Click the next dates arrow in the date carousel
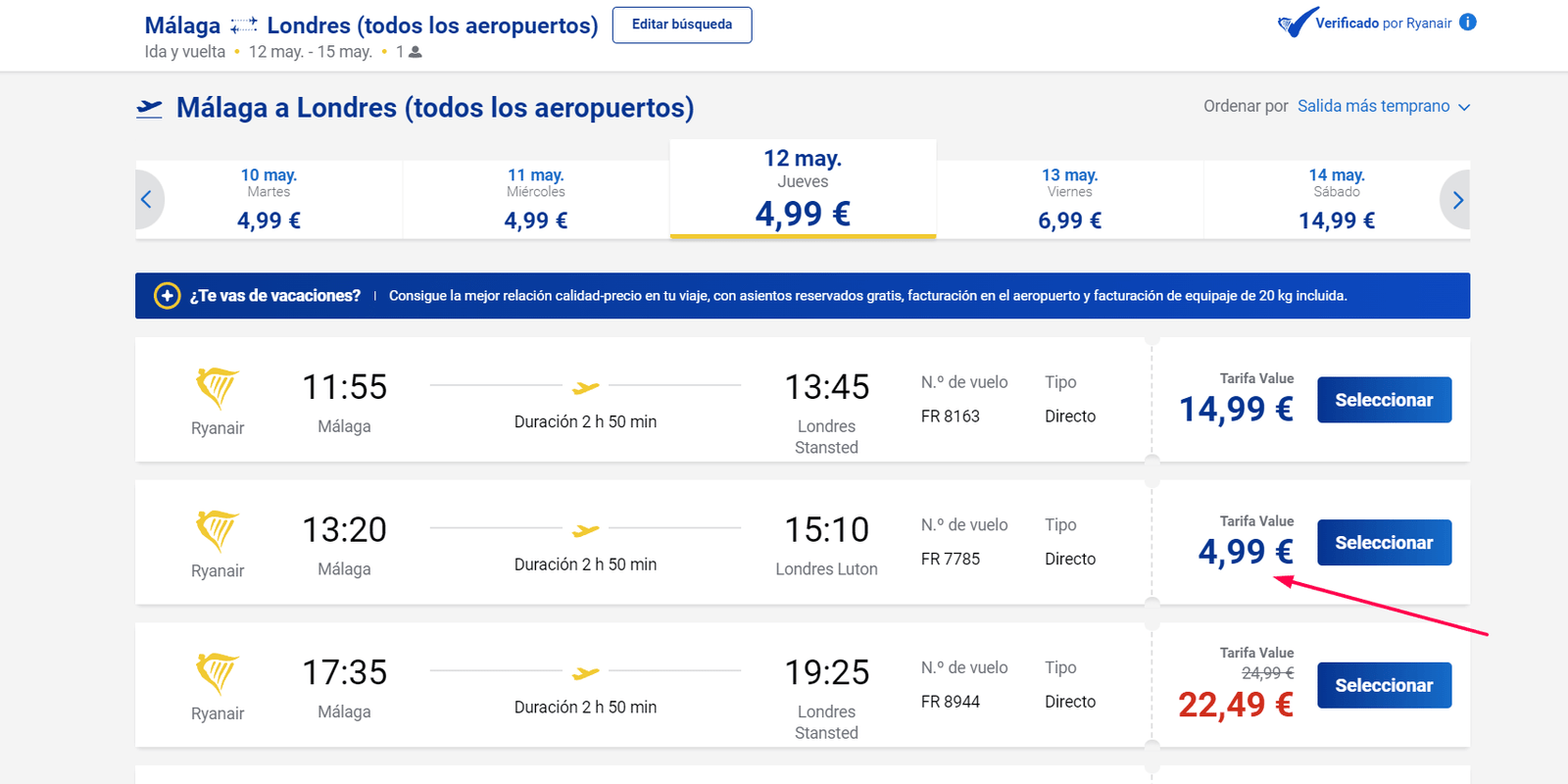 tap(1457, 200)
